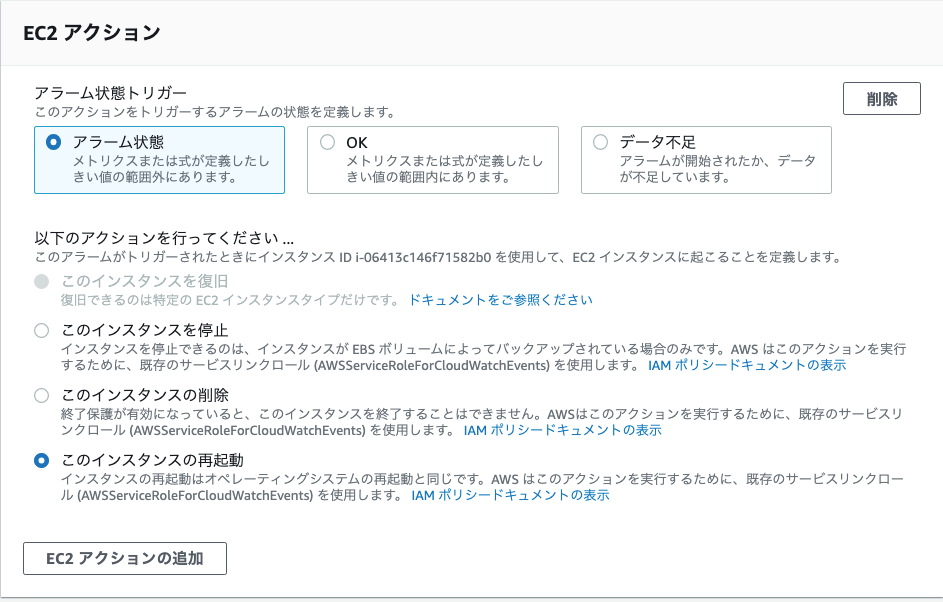Open IAM policy link under instance deletion
This screenshot has height=602, width=943.
coord(562,430)
